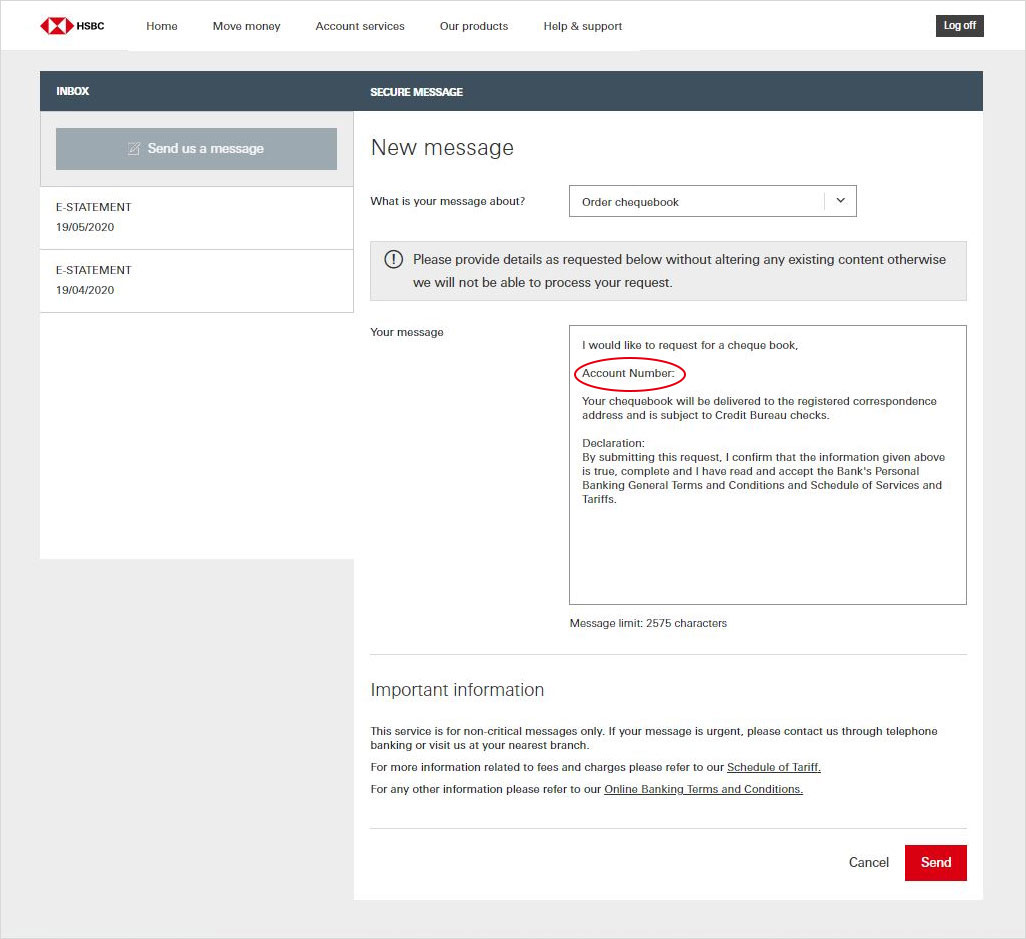
Task: Click the compose icon beside Send us a message
Action: [134, 149]
